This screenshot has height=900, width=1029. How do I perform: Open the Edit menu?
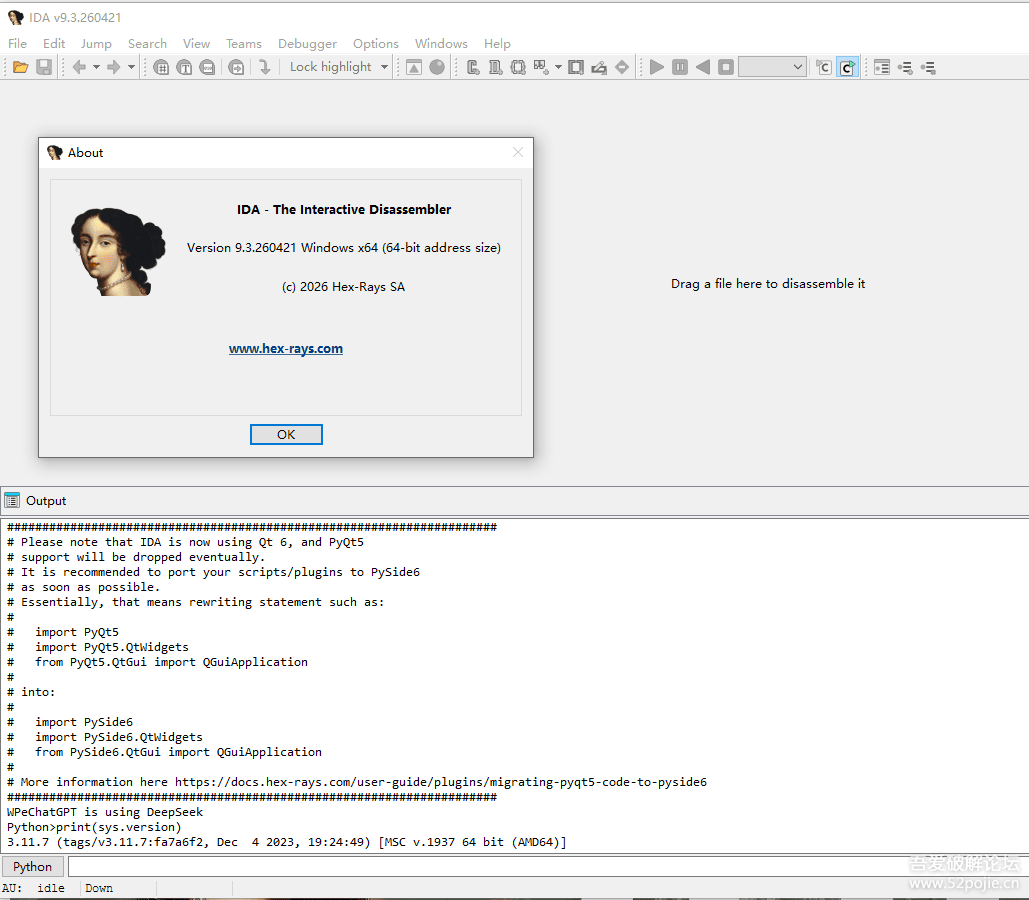(x=54, y=43)
